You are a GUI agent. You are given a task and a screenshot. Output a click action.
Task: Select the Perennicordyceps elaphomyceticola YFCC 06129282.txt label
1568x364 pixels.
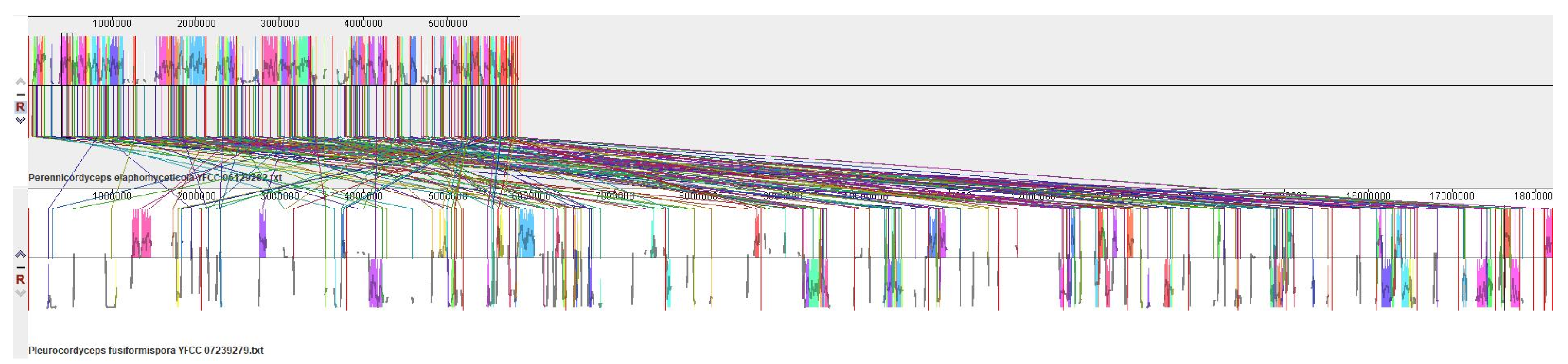pyautogui.click(x=155, y=178)
